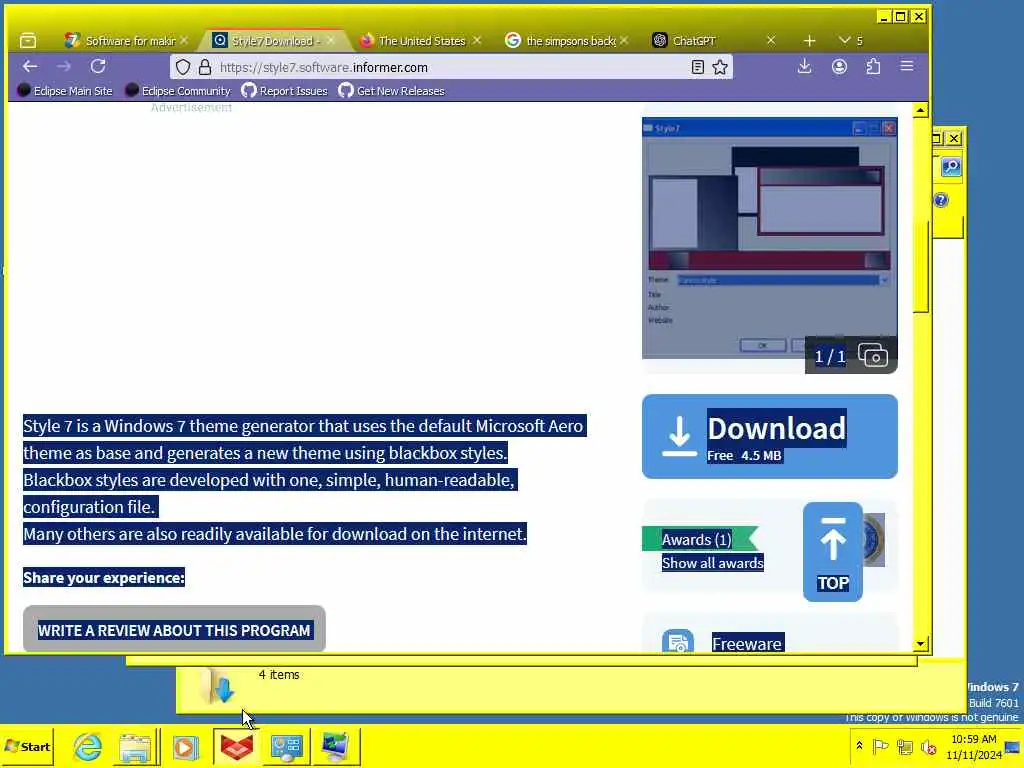Go back with the browser back arrow
Viewport: 1024px width, 768px height.
pyautogui.click(x=29, y=67)
